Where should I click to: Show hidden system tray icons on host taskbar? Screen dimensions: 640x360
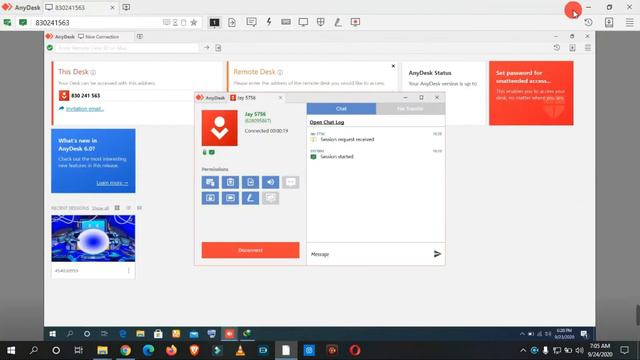523,350
